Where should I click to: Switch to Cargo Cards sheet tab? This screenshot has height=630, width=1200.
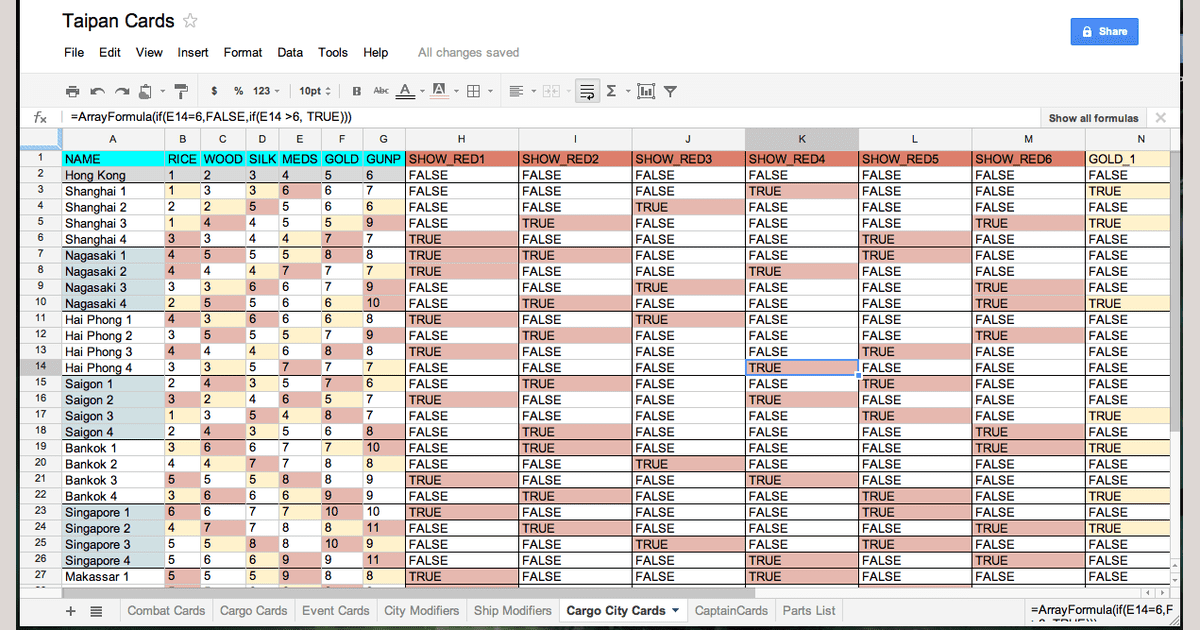click(x=253, y=610)
